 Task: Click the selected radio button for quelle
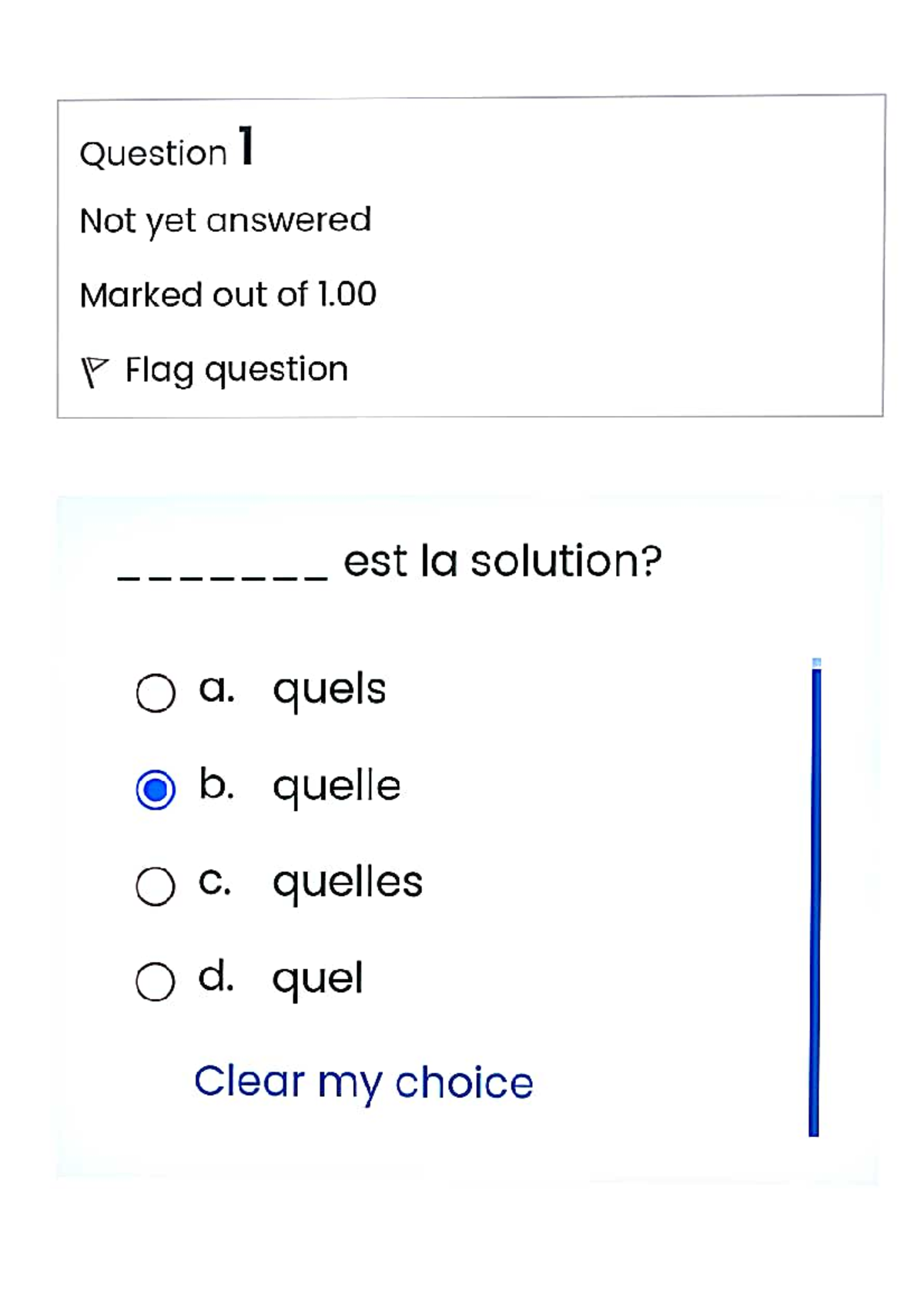pyautogui.click(x=156, y=790)
